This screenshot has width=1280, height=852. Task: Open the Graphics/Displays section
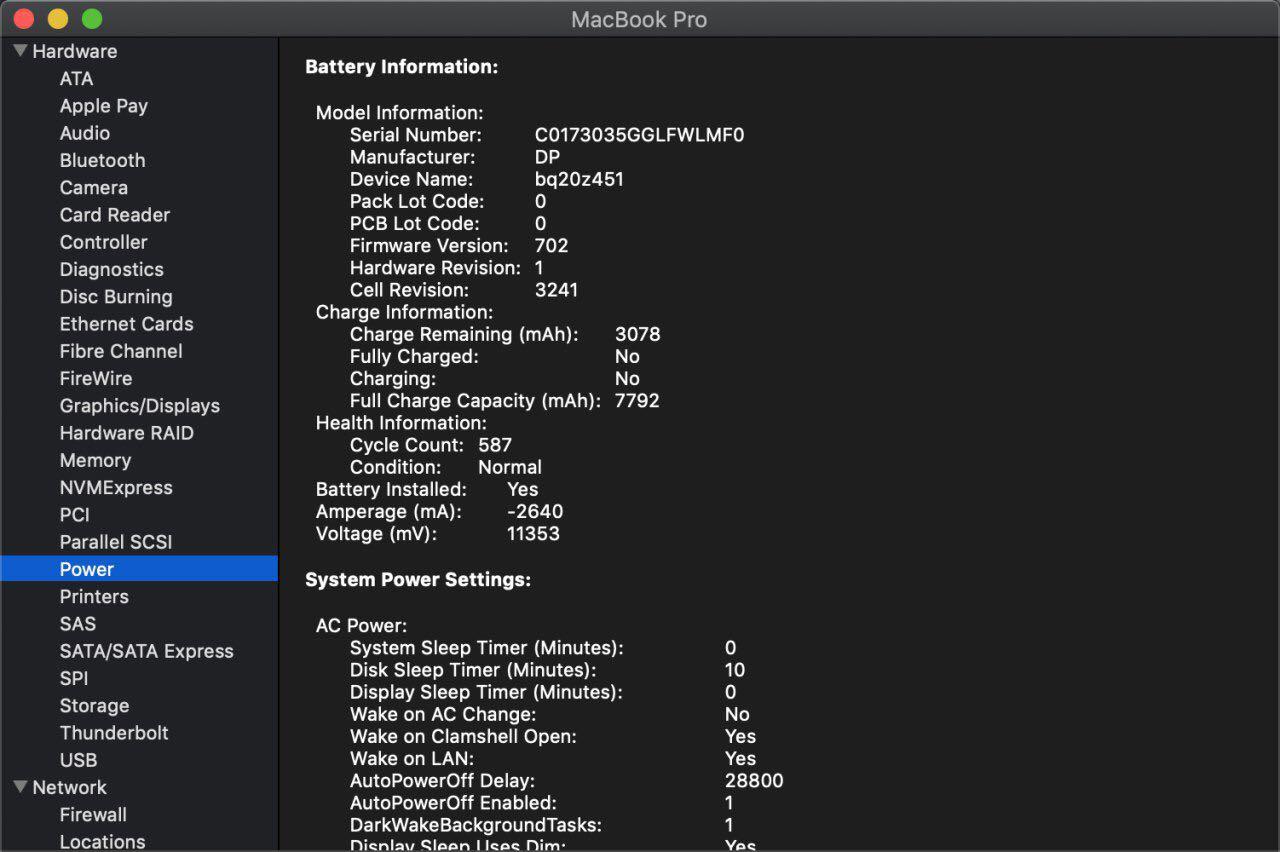[x=139, y=406]
